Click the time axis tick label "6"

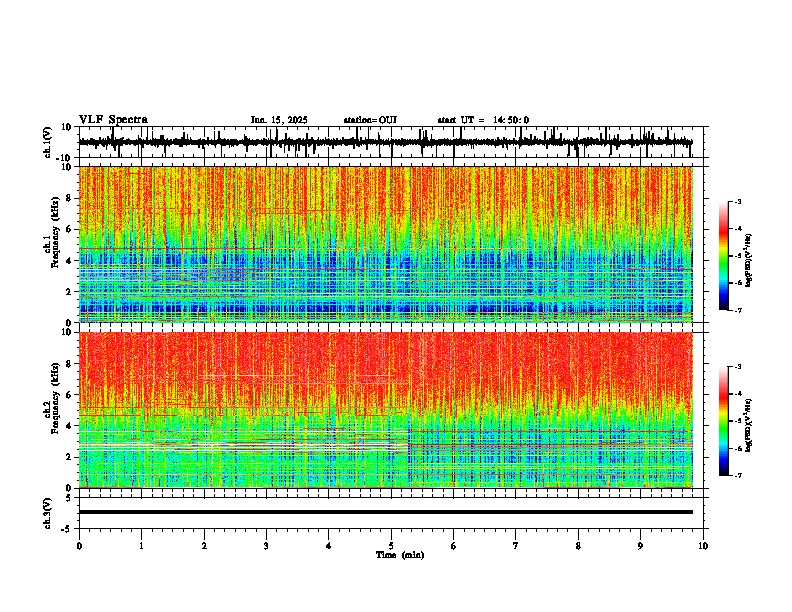[454, 546]
